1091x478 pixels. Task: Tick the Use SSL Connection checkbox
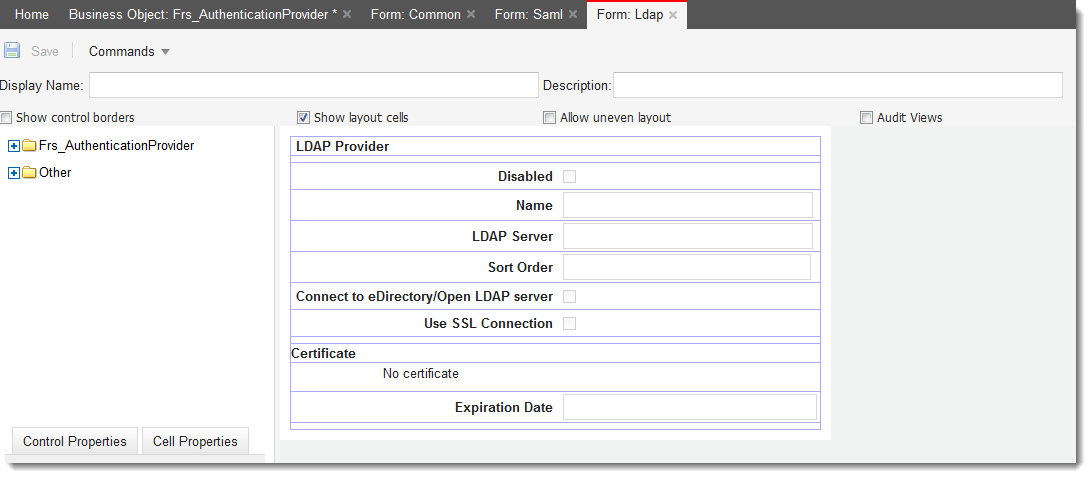569,324
